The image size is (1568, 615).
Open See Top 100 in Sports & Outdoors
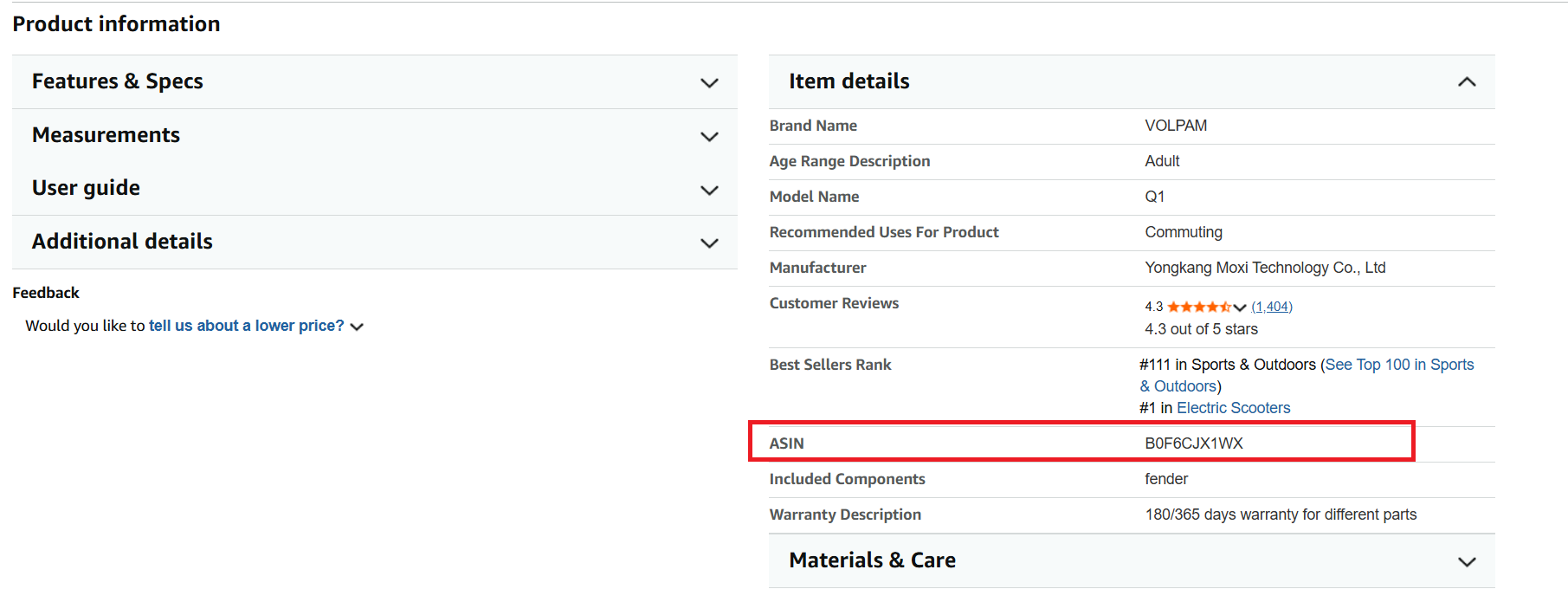1398,365
